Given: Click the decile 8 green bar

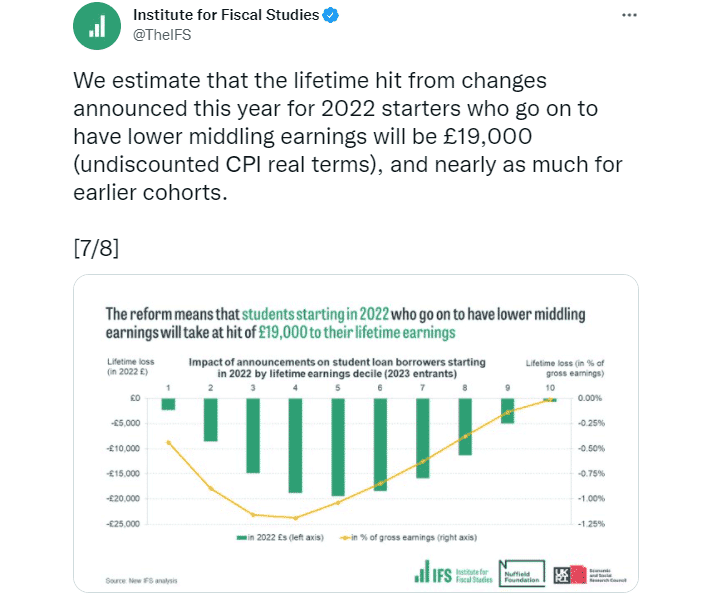Looking at the screenshot, I should [x=465, y=427].
